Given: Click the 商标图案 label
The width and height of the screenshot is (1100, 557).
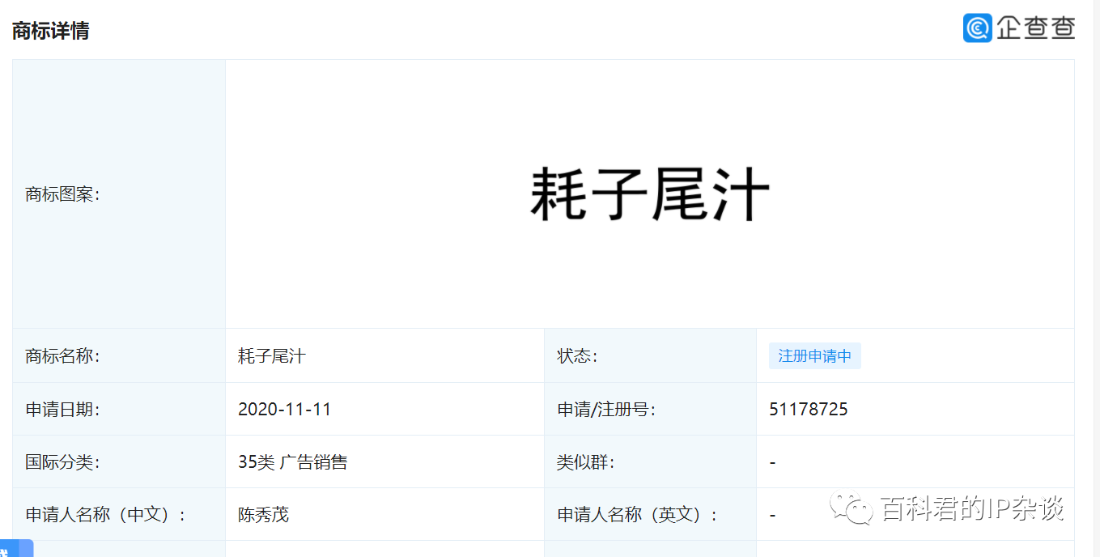Looking at the screenshot, I should [x=62, y=194].
